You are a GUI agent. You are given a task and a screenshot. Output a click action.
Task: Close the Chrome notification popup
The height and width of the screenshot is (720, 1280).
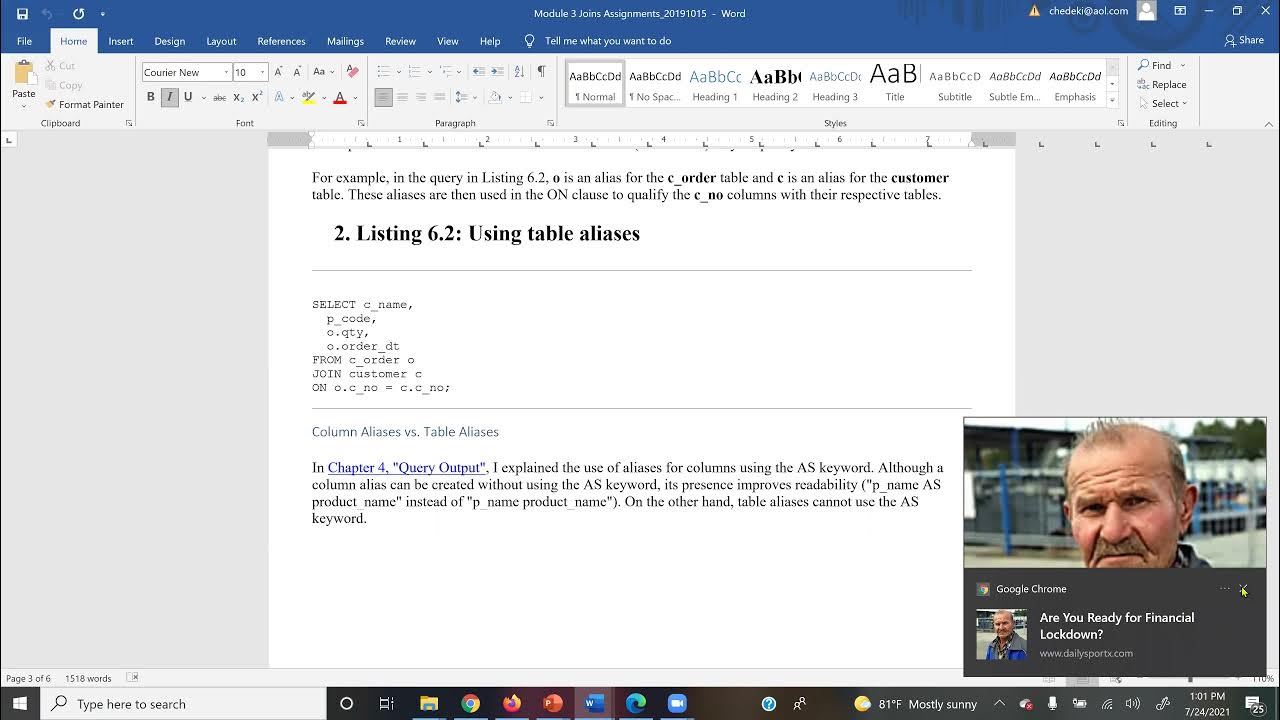click(x=1243, y=589)
